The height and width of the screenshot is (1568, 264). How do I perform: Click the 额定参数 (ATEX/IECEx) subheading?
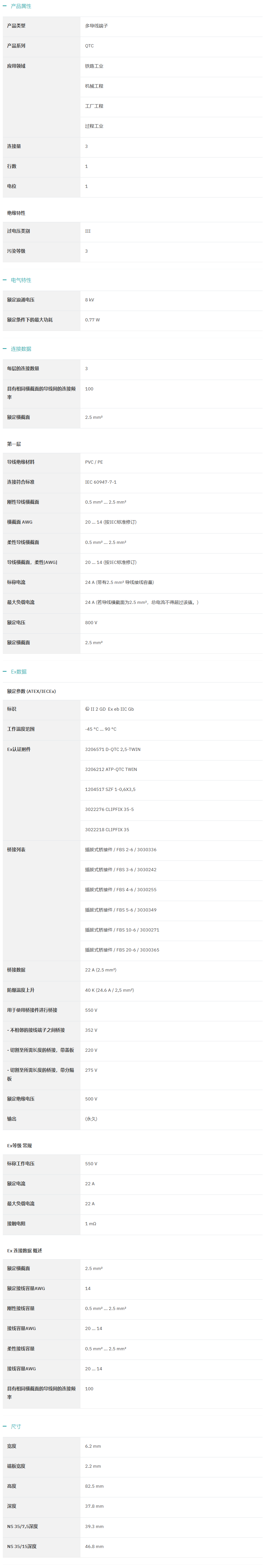click(32, 692)
